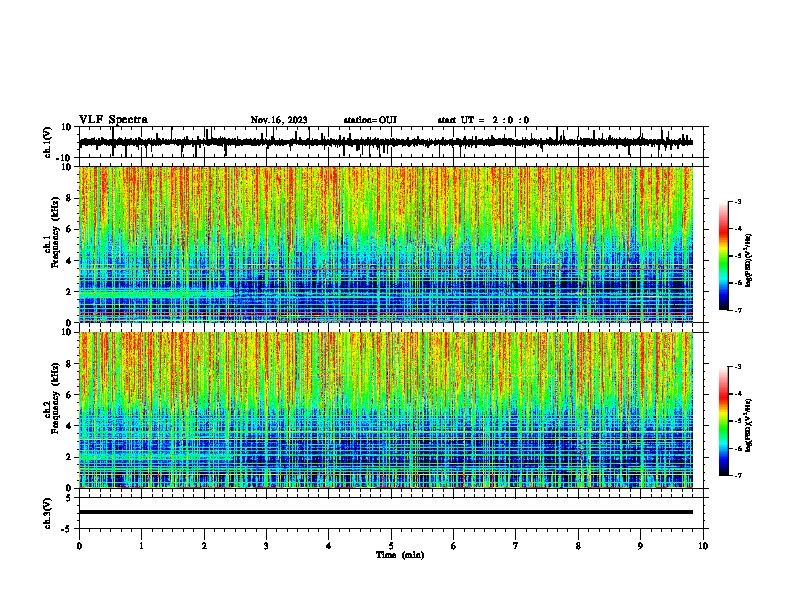Click the "0" tick on the time axis
The width and height of the screenshot is (792, 612).
[79, 546]
